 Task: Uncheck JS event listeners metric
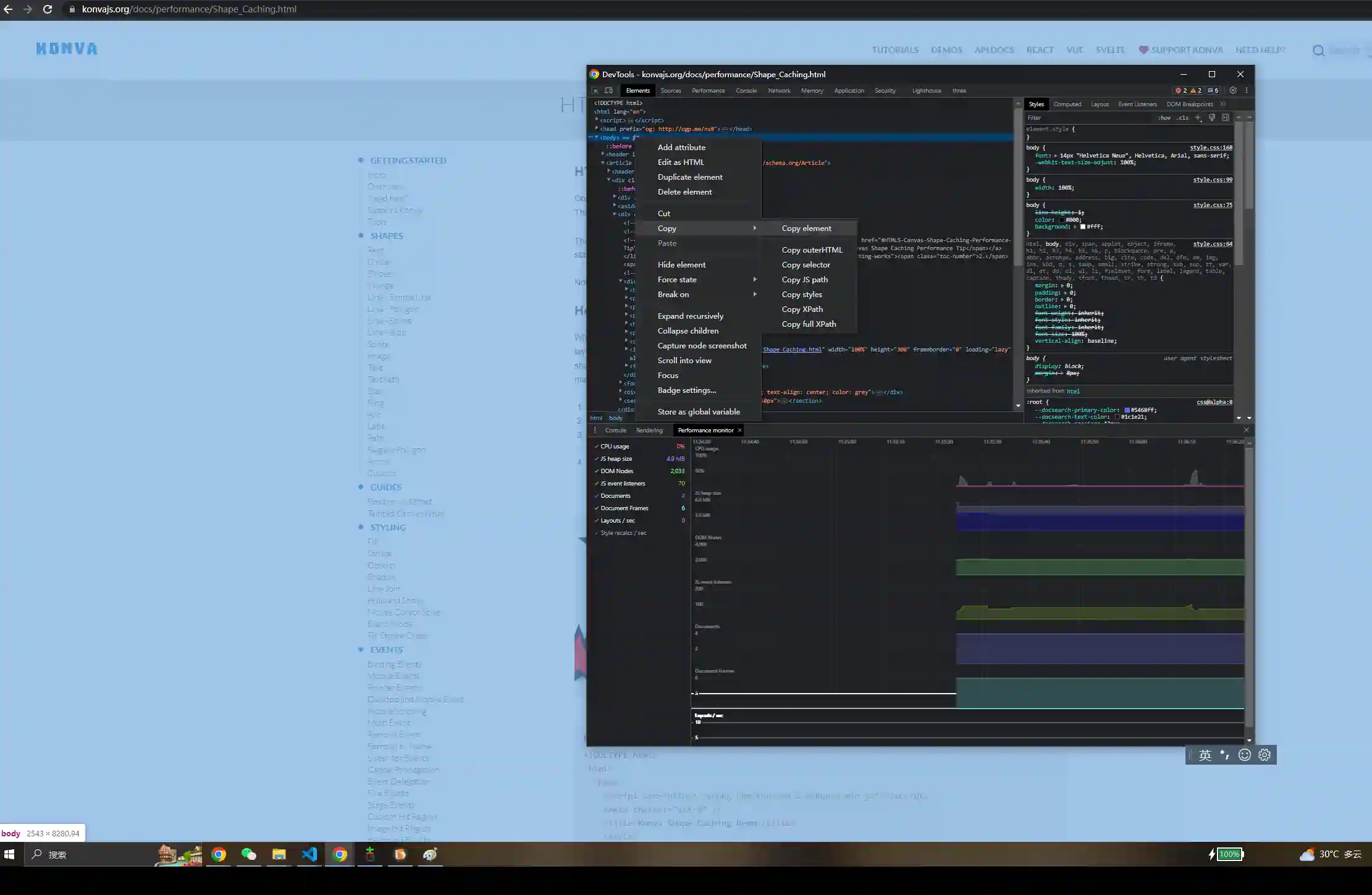[x=597, y=483]
